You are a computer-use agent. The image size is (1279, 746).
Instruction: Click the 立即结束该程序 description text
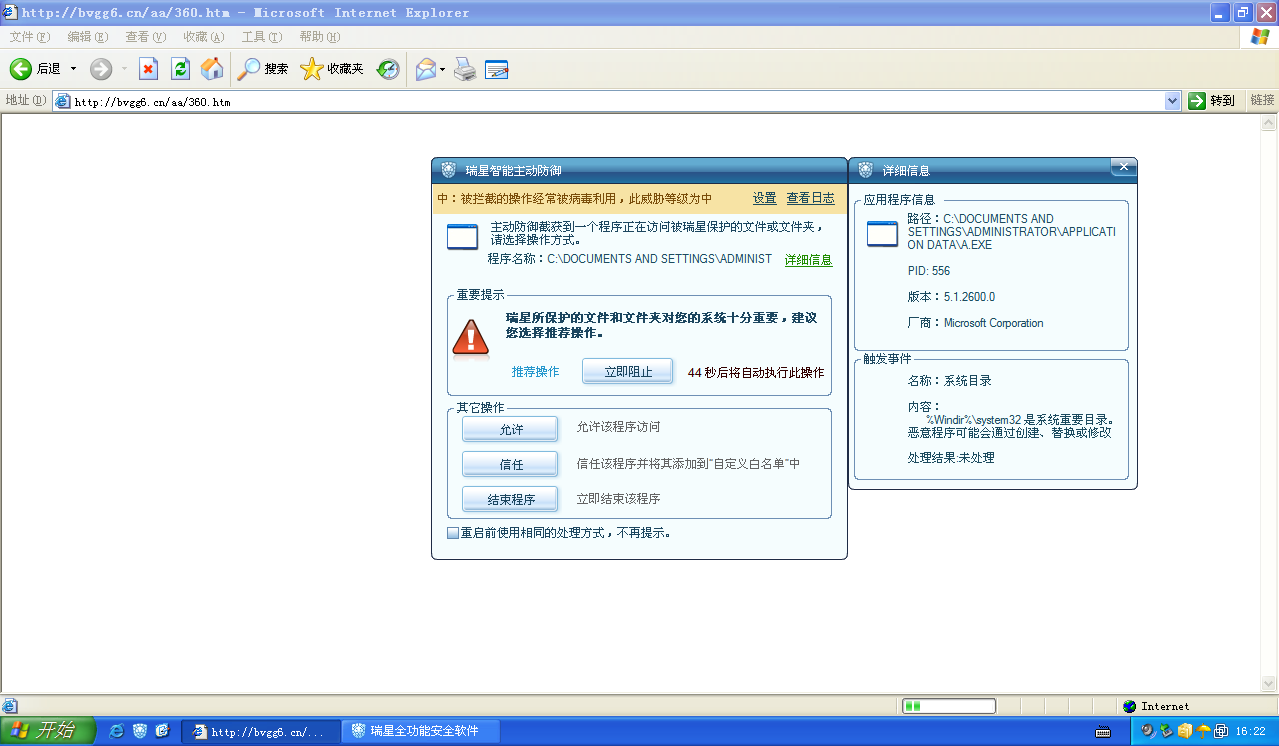pos(618,498)
